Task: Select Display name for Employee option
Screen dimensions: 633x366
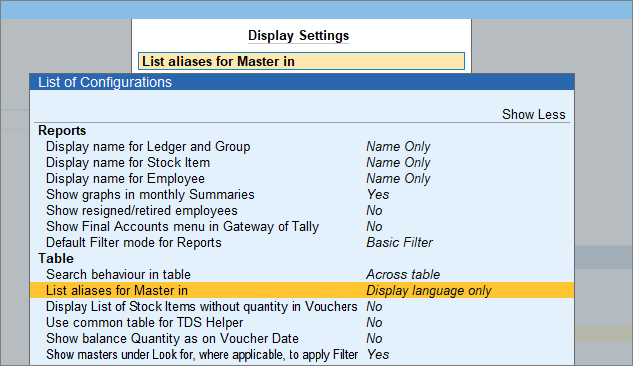Action: [125, 178]
